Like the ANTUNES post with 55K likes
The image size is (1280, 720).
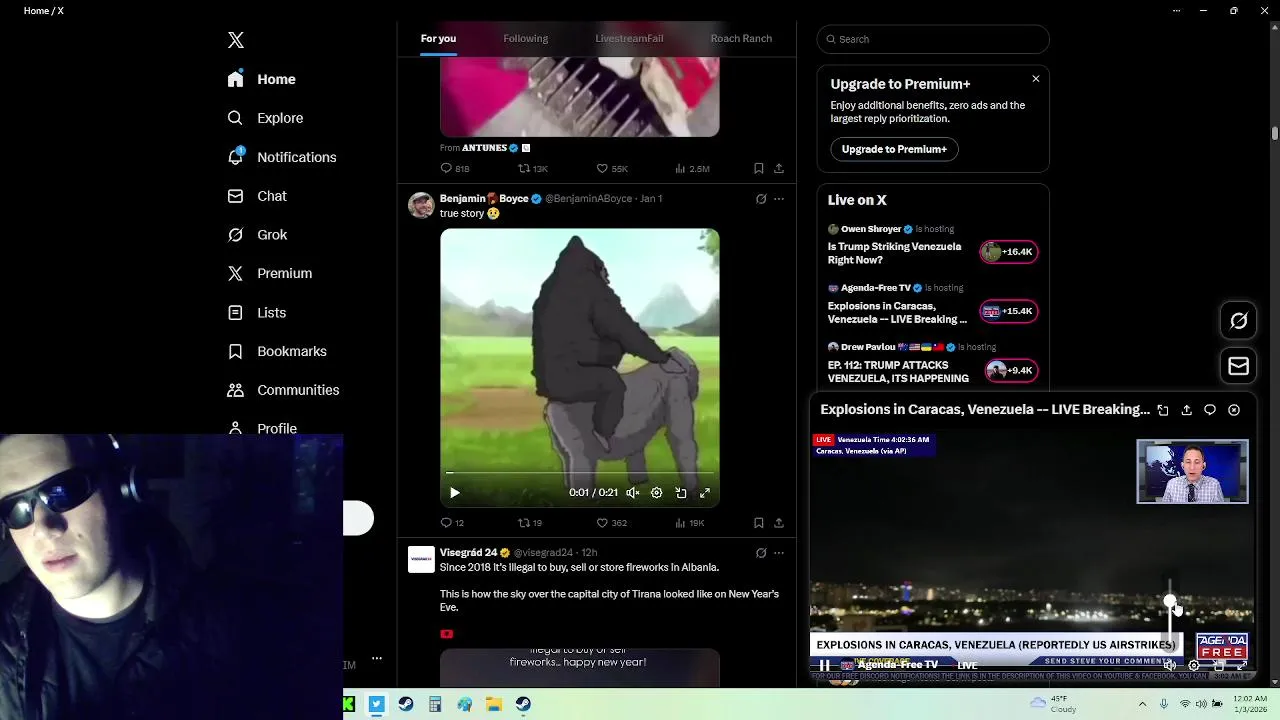612,169
